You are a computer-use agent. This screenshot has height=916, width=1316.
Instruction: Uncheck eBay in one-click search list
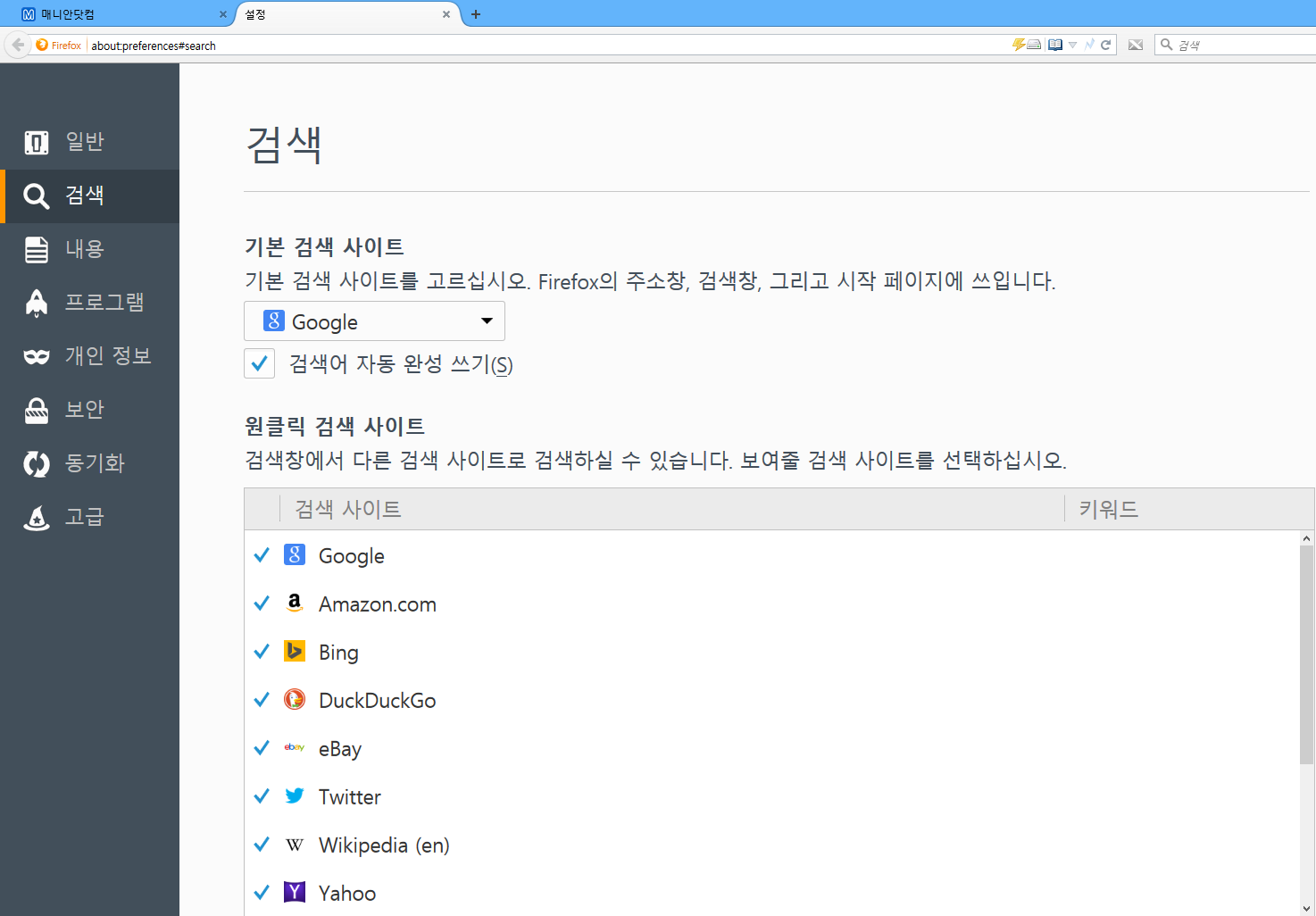coord(262,748)
